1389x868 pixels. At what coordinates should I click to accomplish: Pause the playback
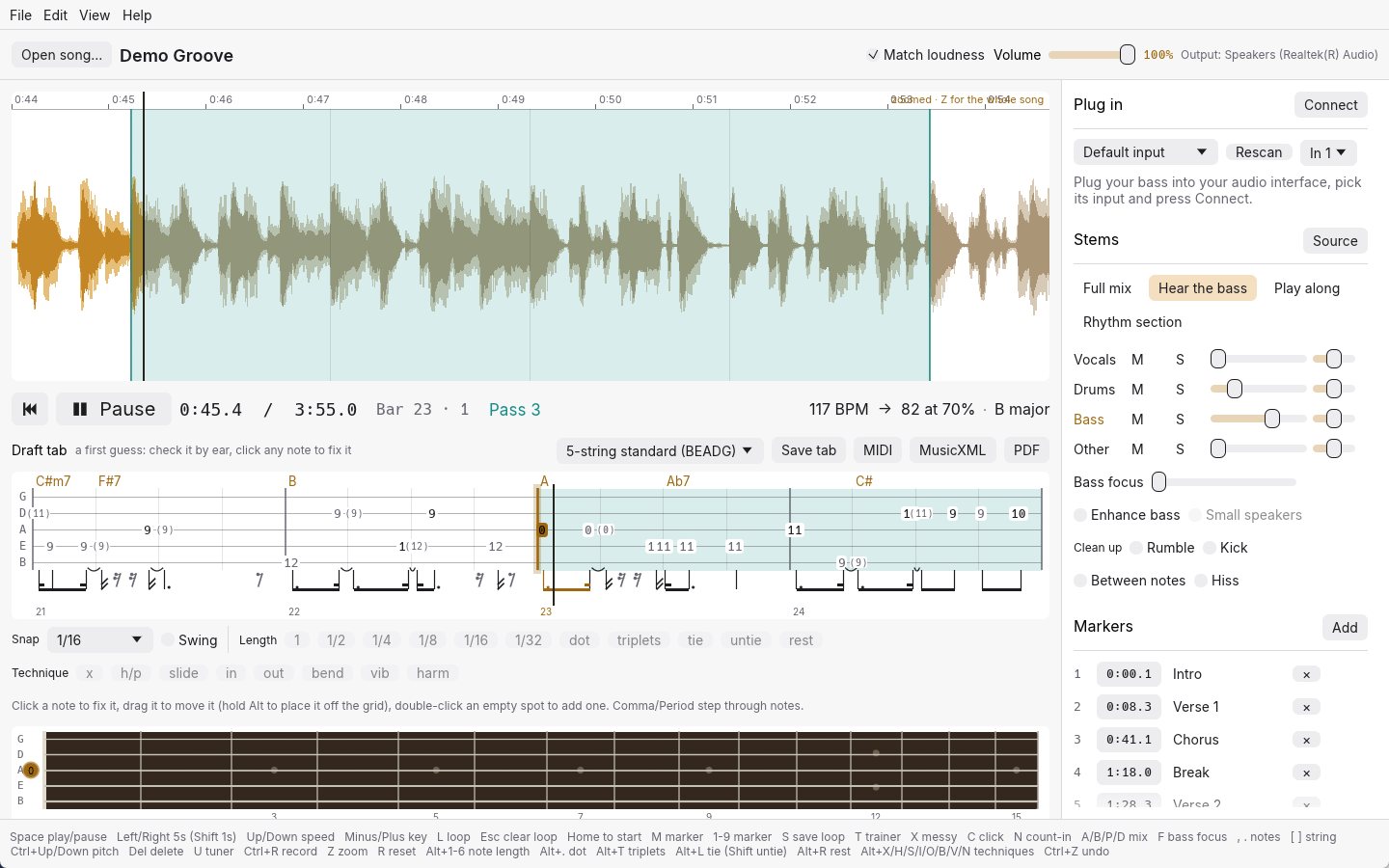pos(114,409)
